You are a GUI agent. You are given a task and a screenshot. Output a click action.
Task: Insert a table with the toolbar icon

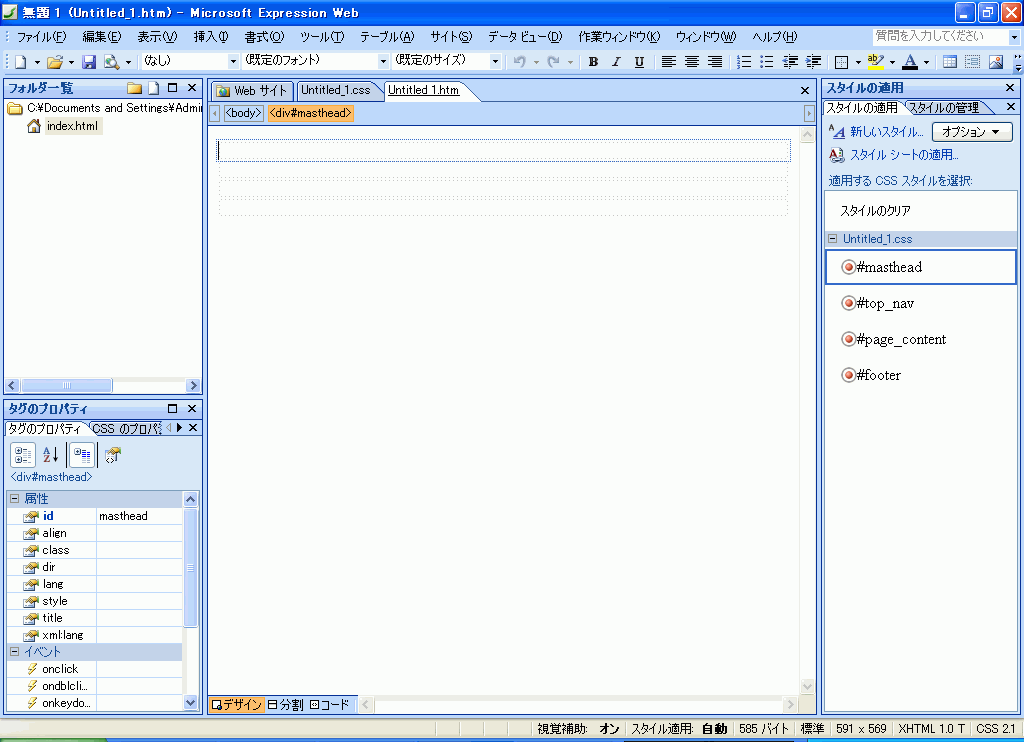click(950, 61)
